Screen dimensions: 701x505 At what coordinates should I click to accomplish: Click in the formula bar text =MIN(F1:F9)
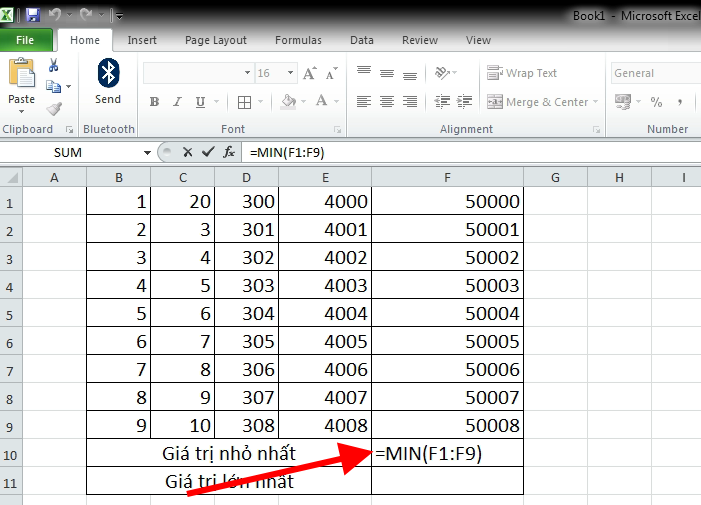(287, 153)
